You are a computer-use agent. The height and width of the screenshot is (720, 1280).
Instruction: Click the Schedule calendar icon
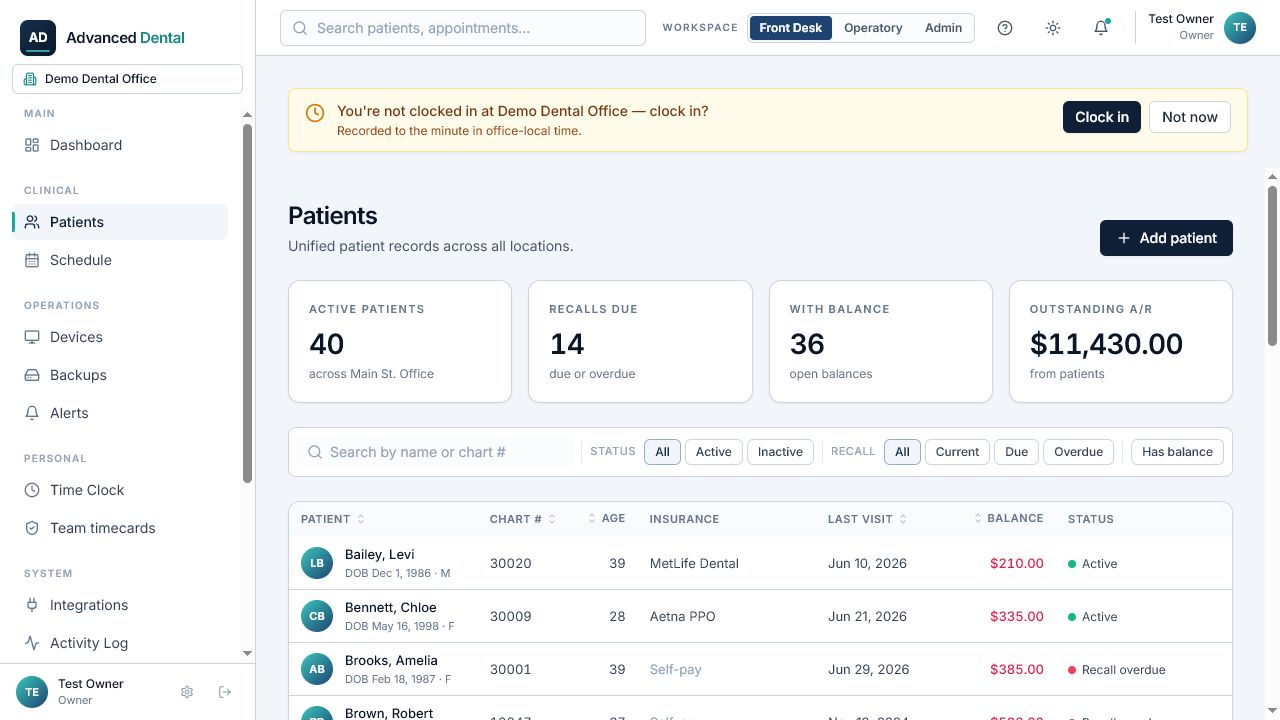point(32,260)
